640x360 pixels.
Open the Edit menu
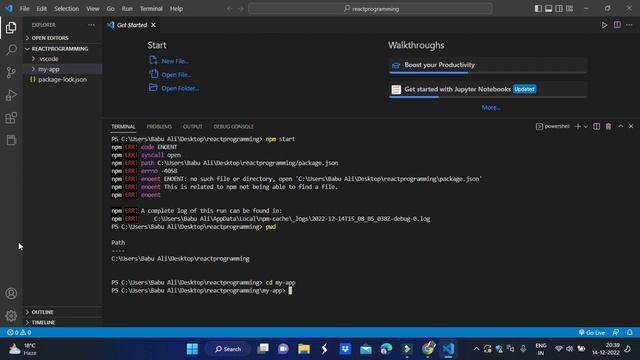click(x=42, y=9)
